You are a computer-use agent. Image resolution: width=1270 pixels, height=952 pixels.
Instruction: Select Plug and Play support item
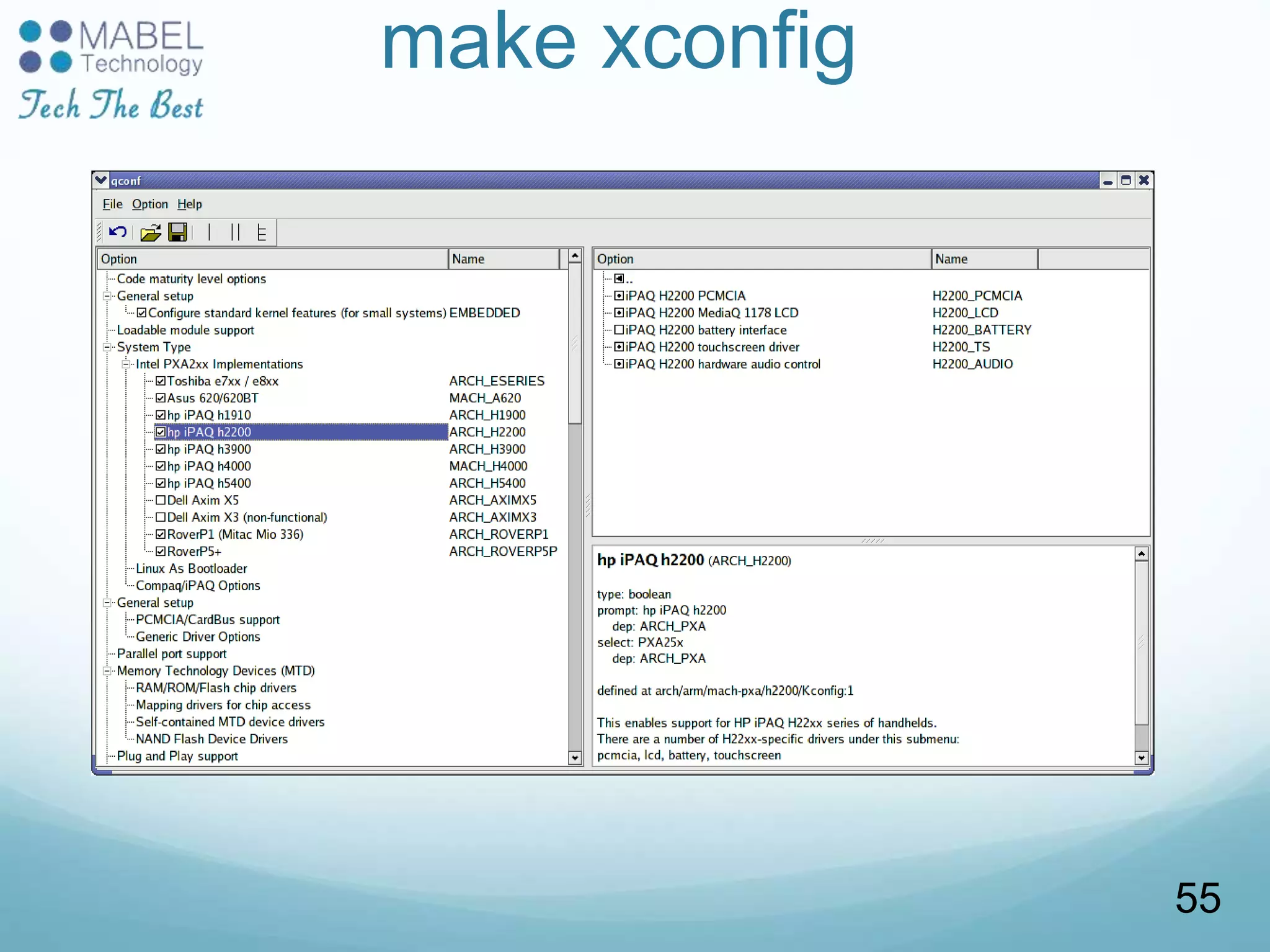coord(177,756)
